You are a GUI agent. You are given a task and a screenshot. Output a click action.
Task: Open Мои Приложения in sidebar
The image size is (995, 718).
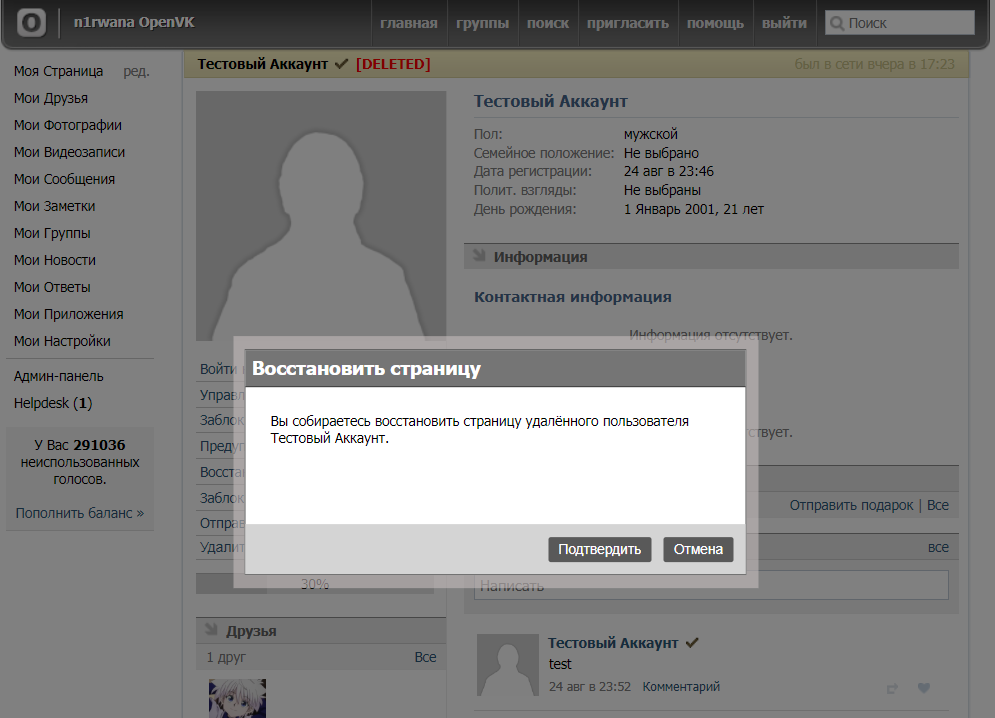(69, 314)
